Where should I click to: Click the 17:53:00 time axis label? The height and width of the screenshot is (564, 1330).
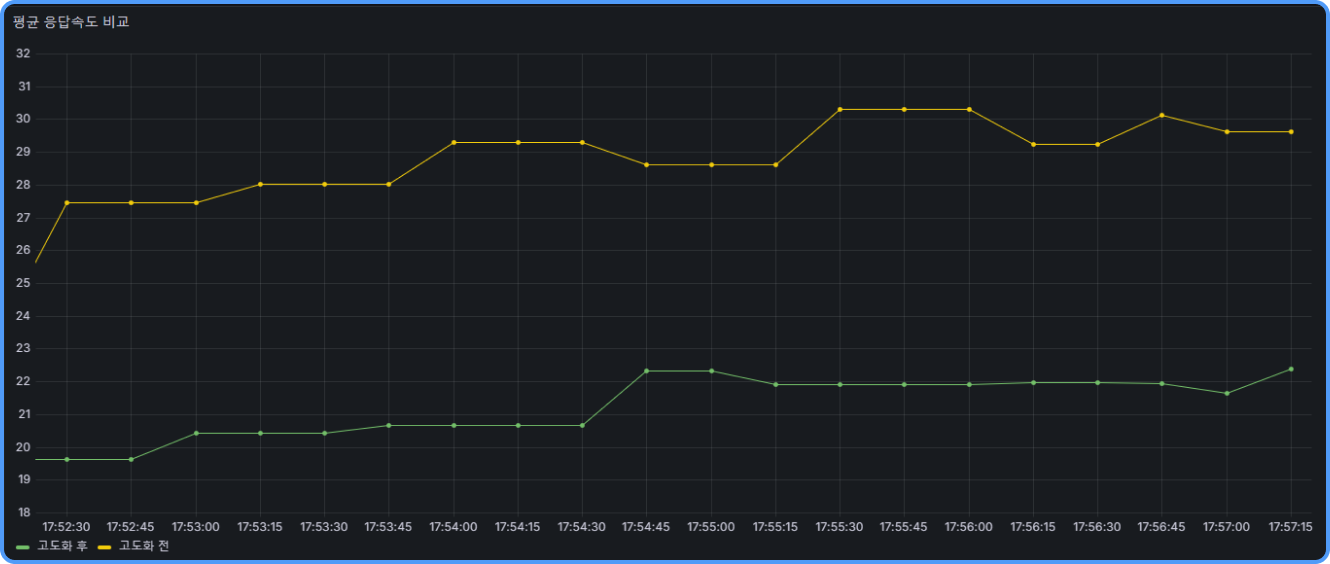196,527
